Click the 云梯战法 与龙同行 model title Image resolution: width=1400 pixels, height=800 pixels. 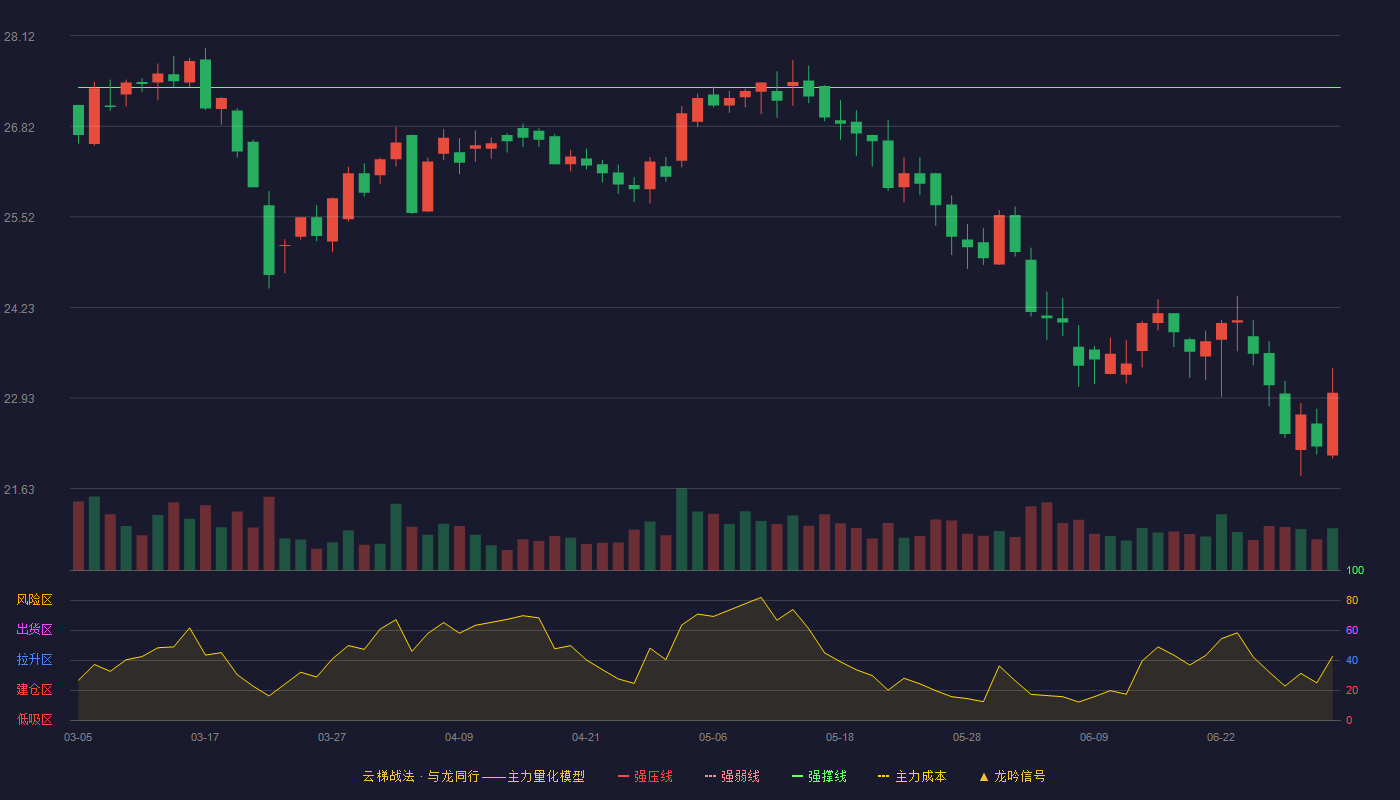[473, 776]
